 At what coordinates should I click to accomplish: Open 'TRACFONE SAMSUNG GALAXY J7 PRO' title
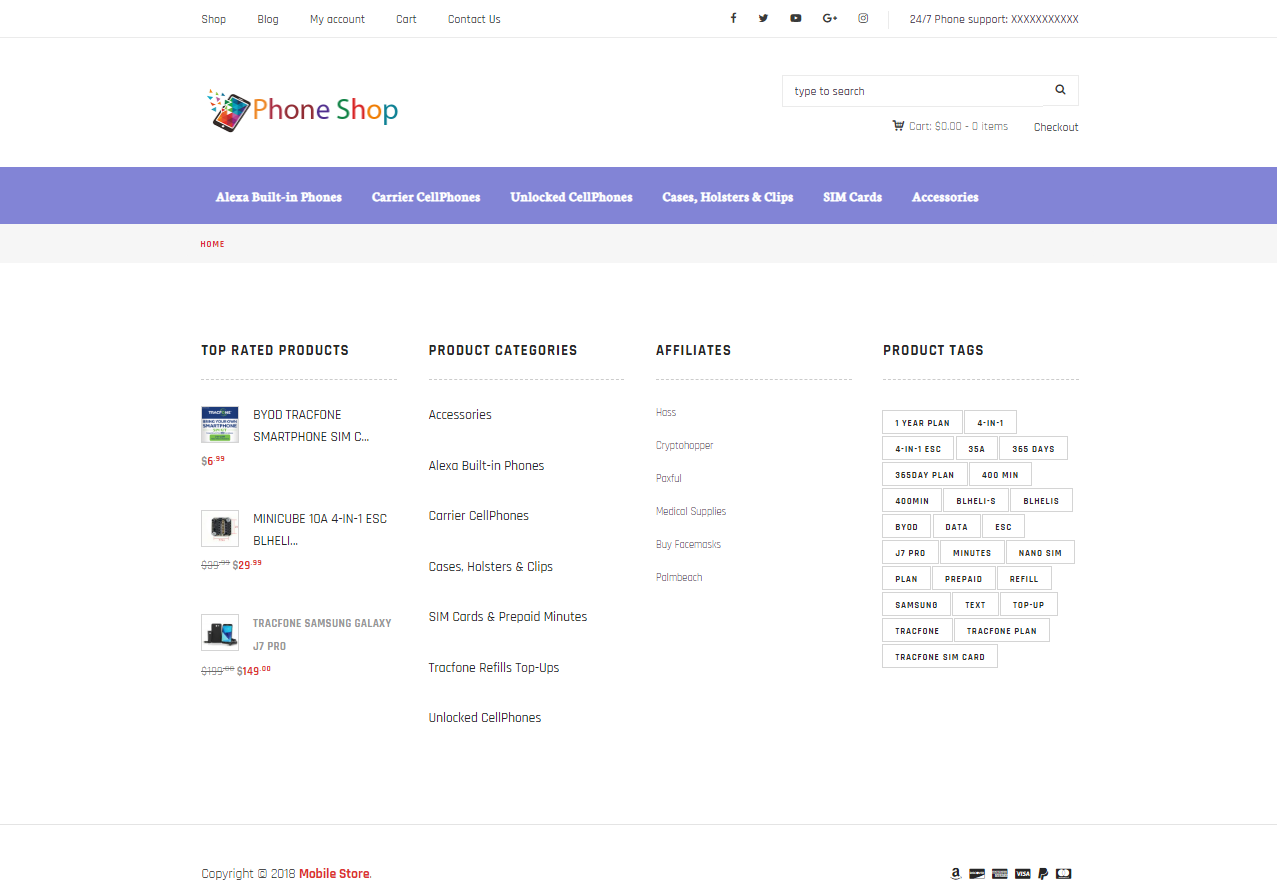(322, 634)
